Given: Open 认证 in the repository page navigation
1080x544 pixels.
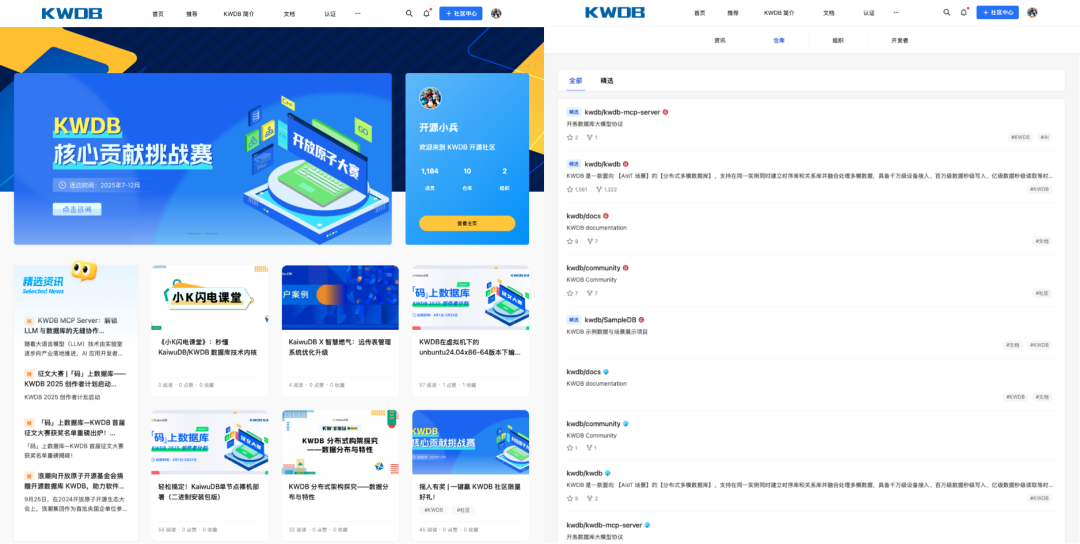Looking at the screenshot, I should tap(869, 12).
